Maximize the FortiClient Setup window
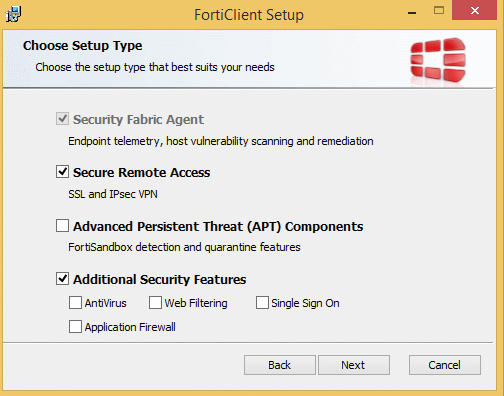This screenshot has height=396, width=504. coord(439,11)
